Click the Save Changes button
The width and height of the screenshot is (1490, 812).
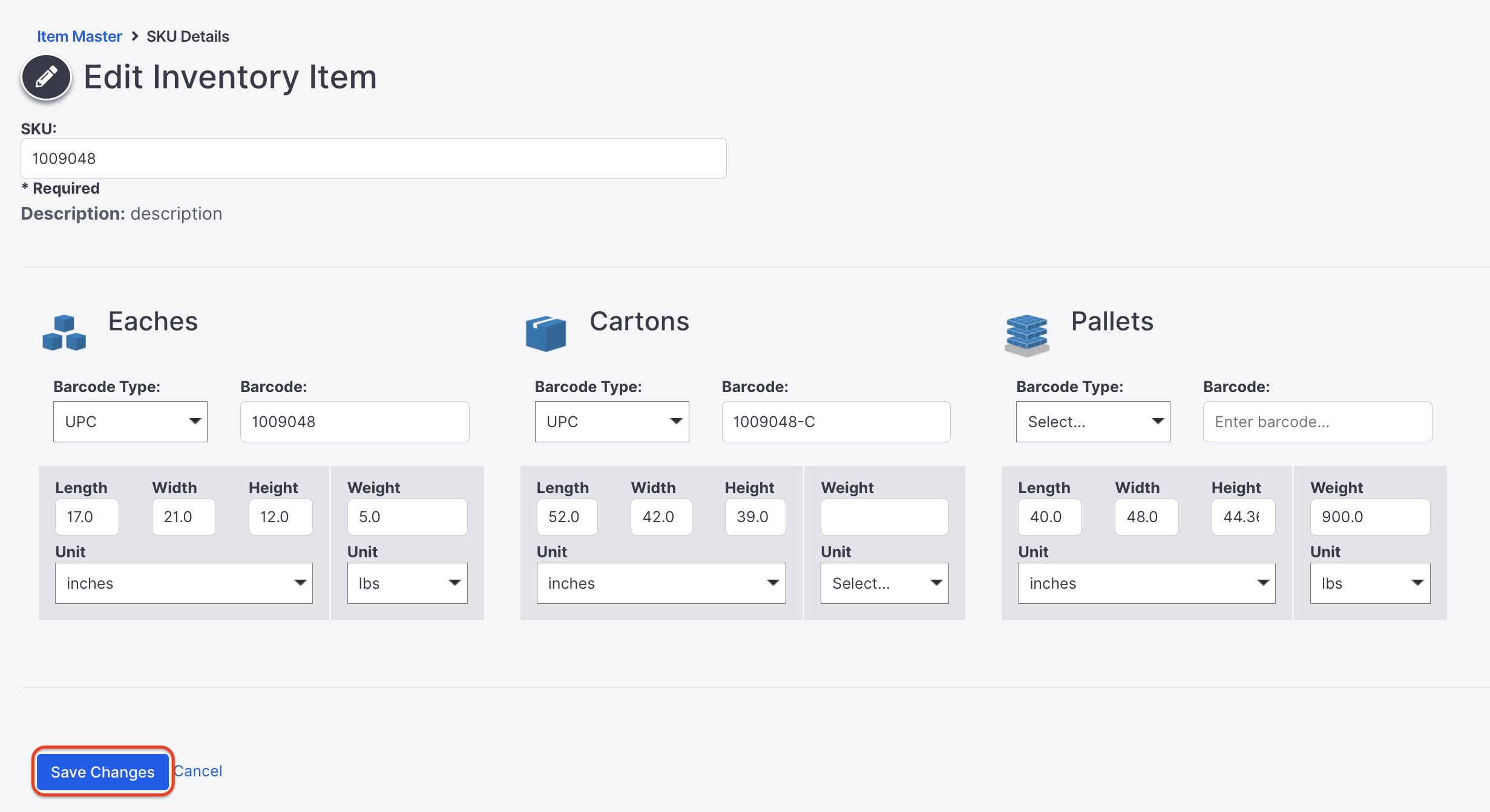(103, 771)
